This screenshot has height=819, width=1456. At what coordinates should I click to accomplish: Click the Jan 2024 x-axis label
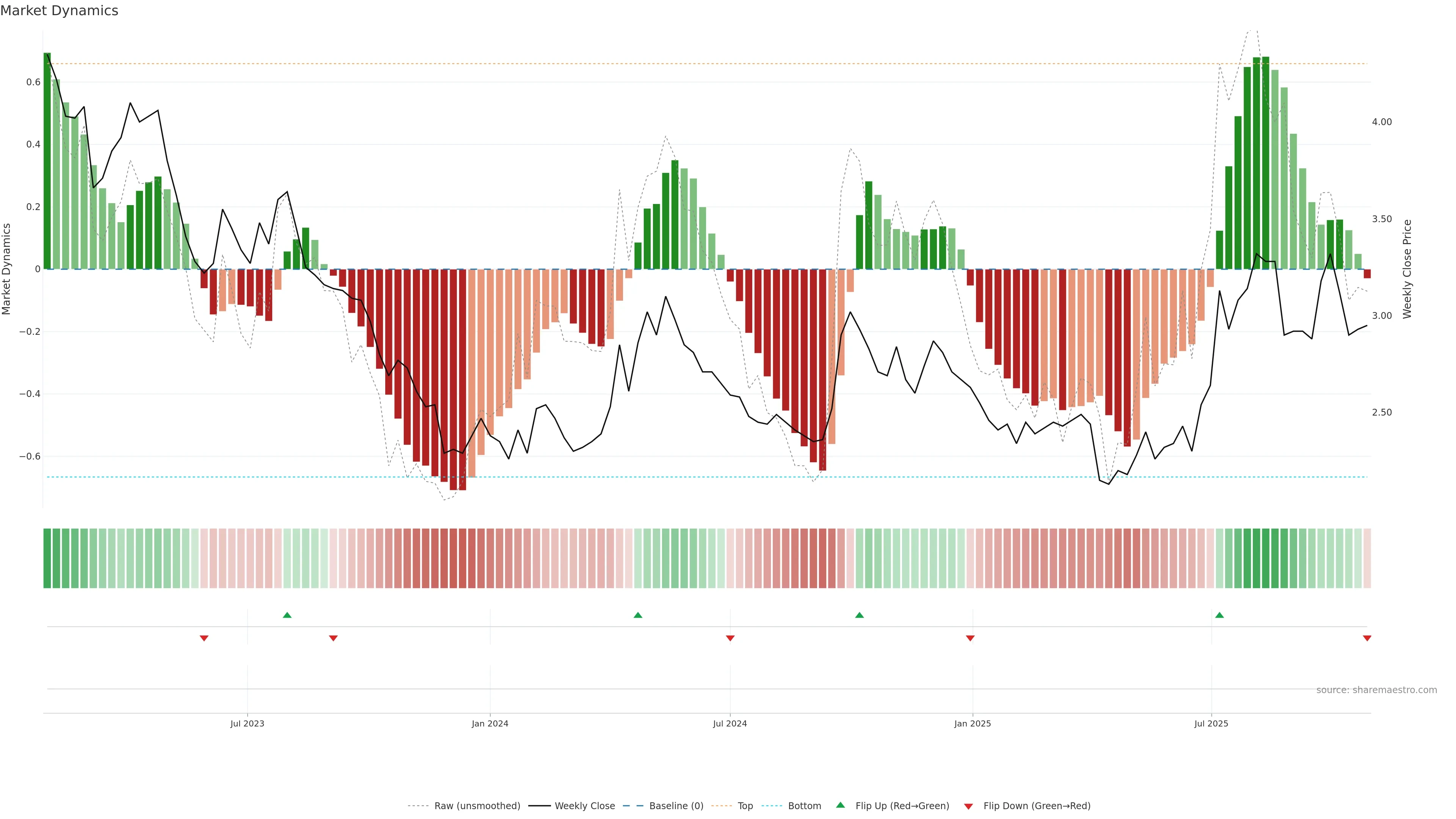pyautogui.click(x=490, y=723)
